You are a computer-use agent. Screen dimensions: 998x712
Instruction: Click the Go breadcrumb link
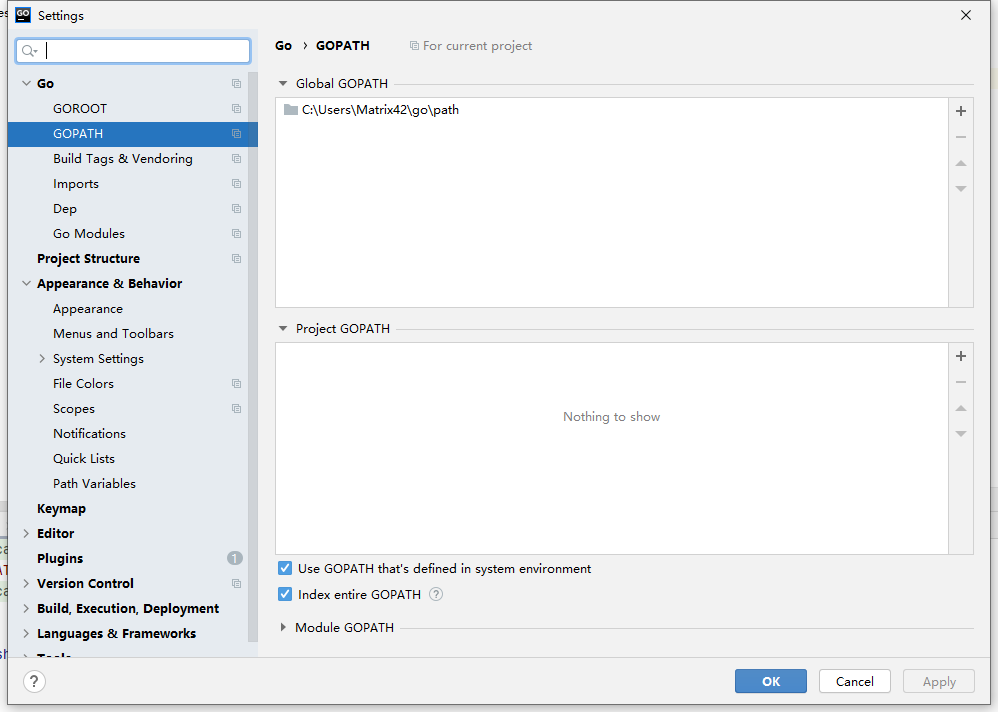283,46
